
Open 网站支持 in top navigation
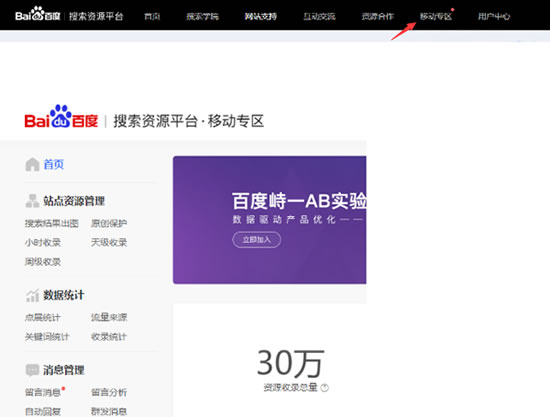click(261, 16)
